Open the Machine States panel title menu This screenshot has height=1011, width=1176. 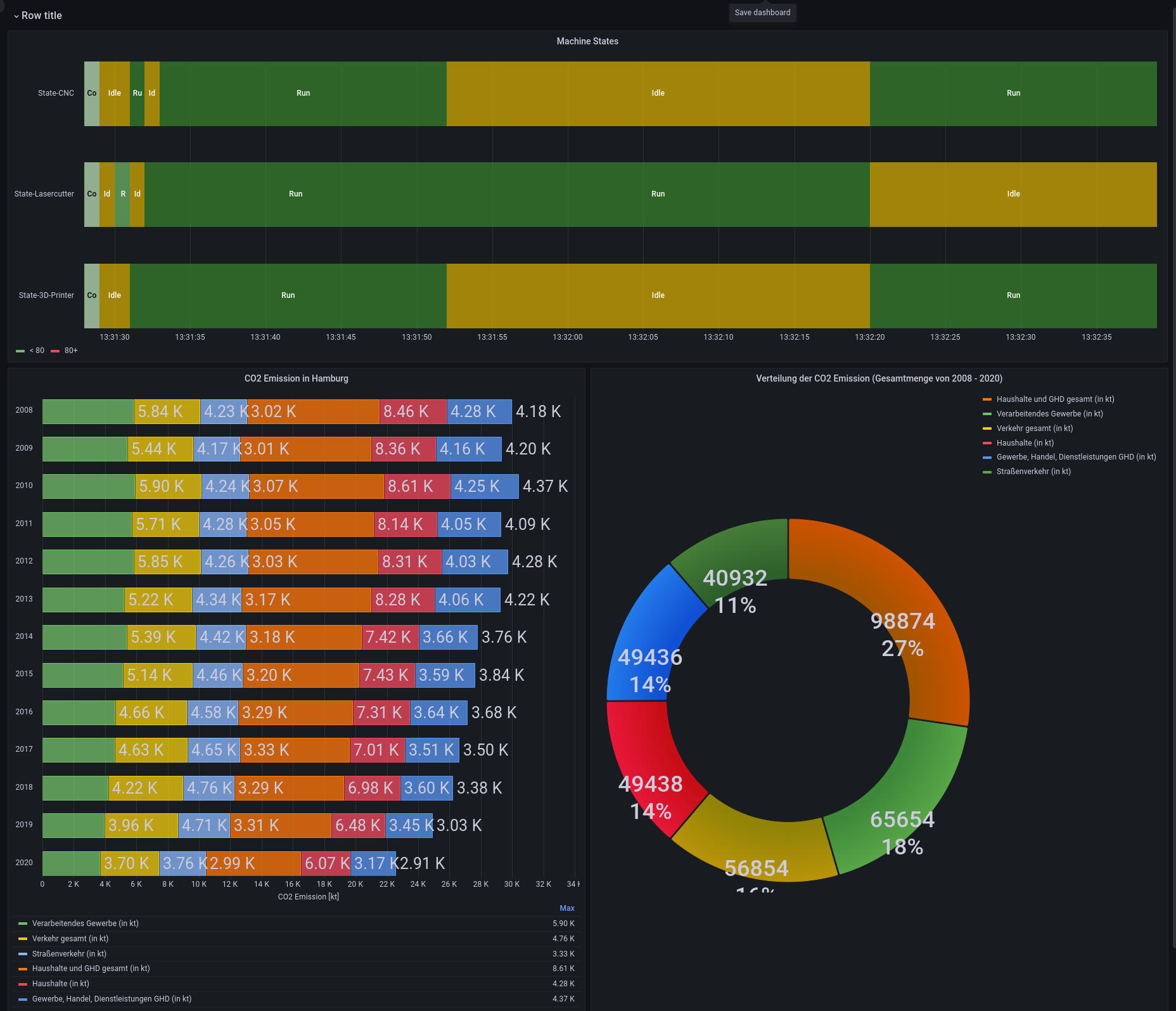[x=587, y=41]
